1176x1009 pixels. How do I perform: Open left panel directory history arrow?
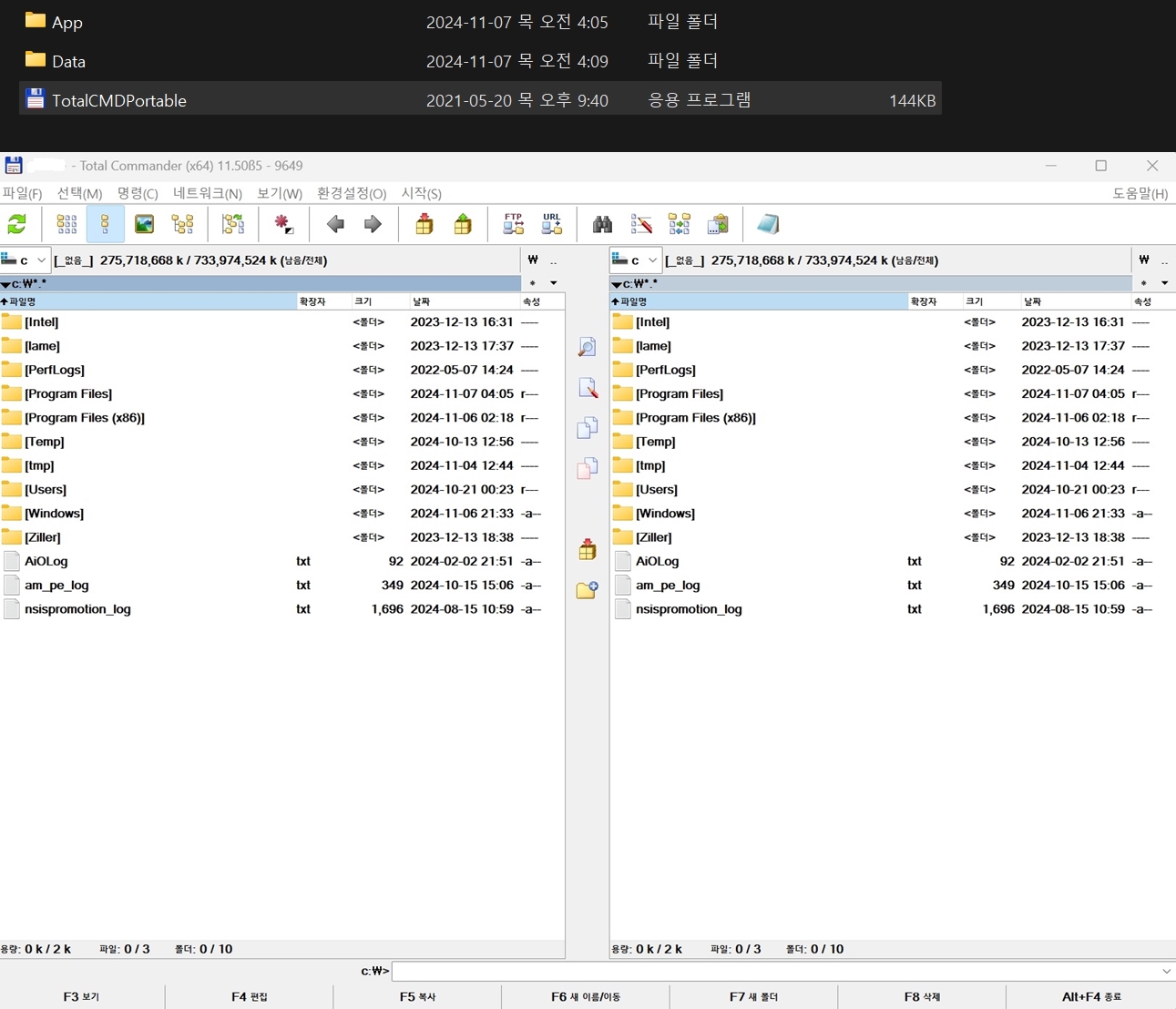point(553,283)
